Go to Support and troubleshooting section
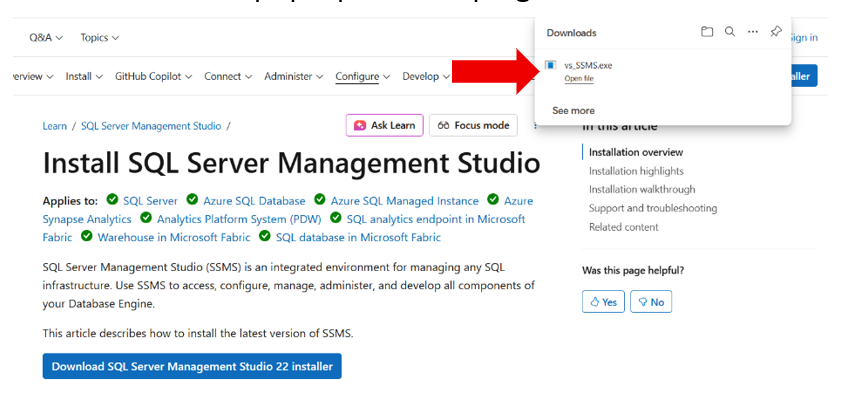Screen dimensions: 851x400 click(653, 208)
